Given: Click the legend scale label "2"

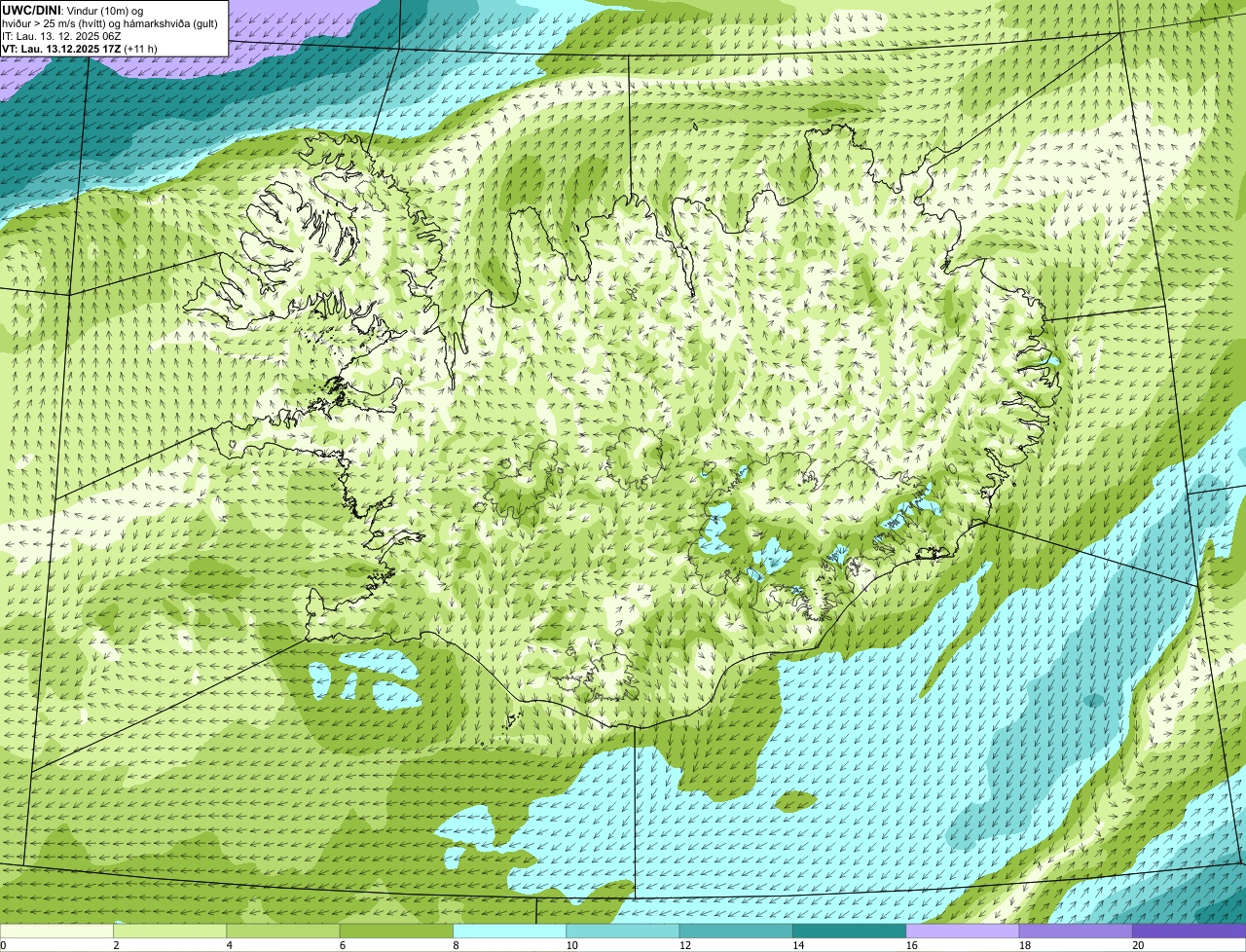Looking at the screenshot, I should point(116,944).
